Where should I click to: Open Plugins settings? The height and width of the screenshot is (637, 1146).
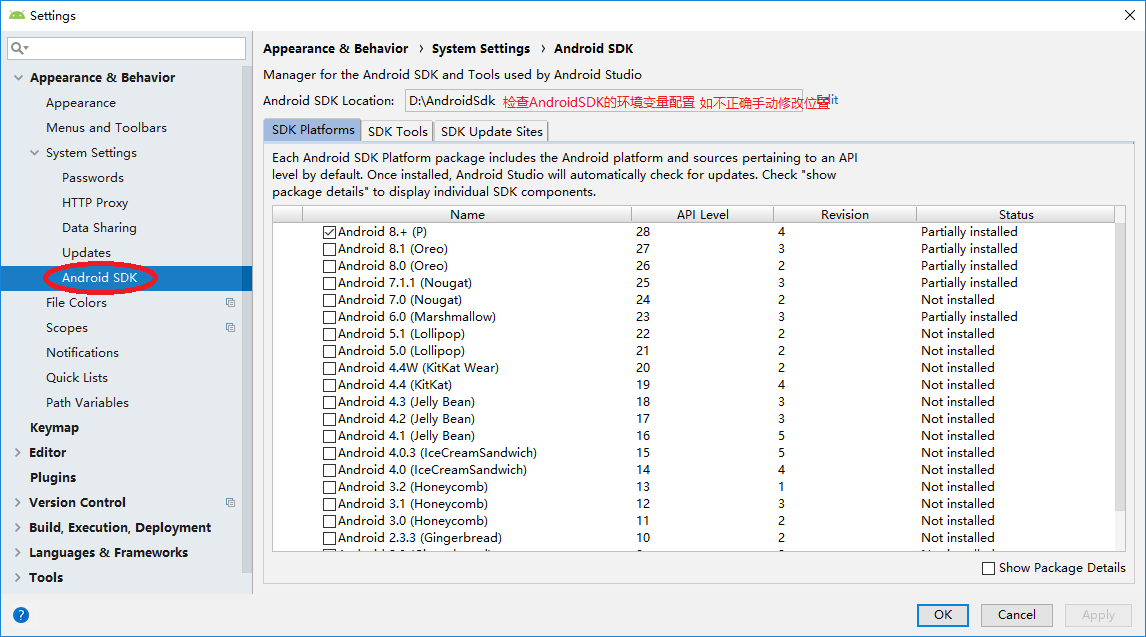click(x=53, y=478)
